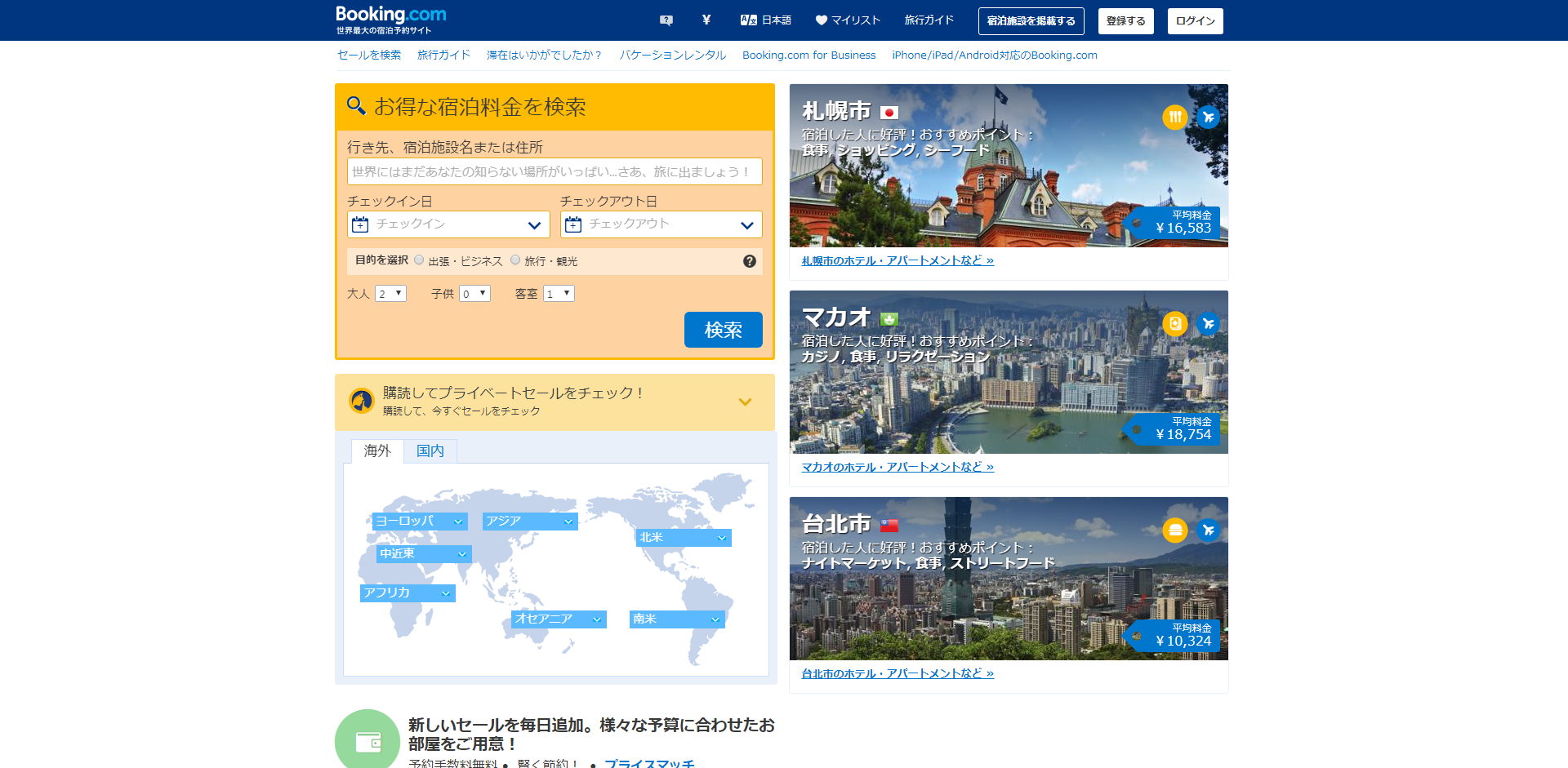The height and width of the screenshot is (768, 1568).
Task: Select the 出張・ビジネス radio button
Action: coord(418,260)
